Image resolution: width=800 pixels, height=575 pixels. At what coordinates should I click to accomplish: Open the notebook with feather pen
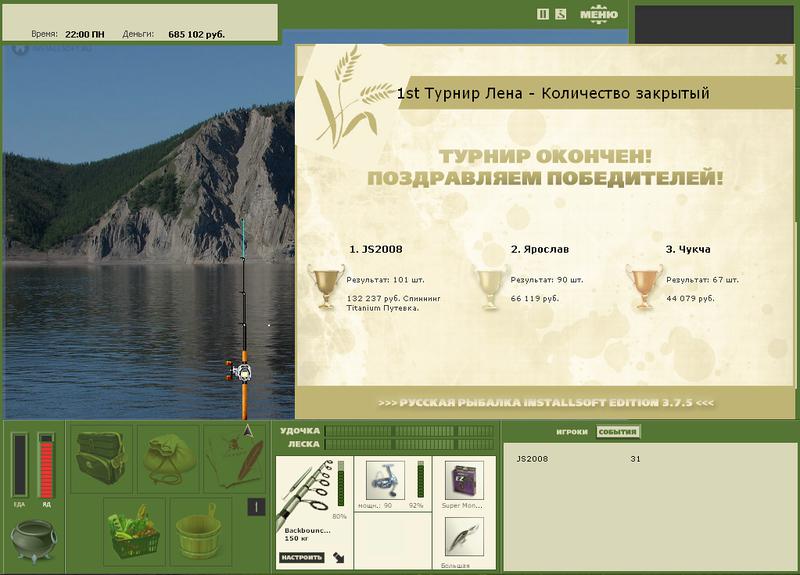236,458
